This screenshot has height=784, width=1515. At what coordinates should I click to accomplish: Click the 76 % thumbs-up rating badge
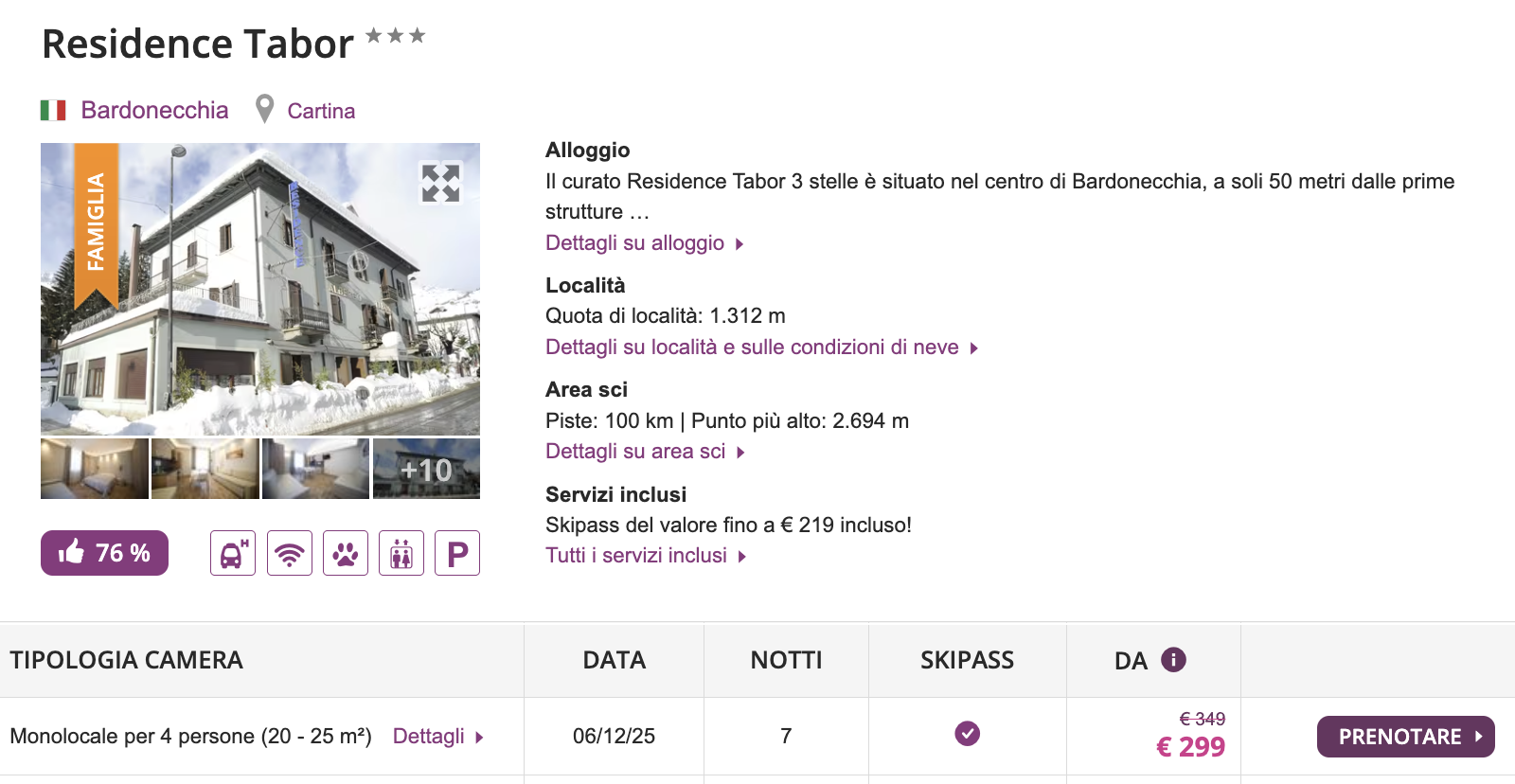coord(104,553)
